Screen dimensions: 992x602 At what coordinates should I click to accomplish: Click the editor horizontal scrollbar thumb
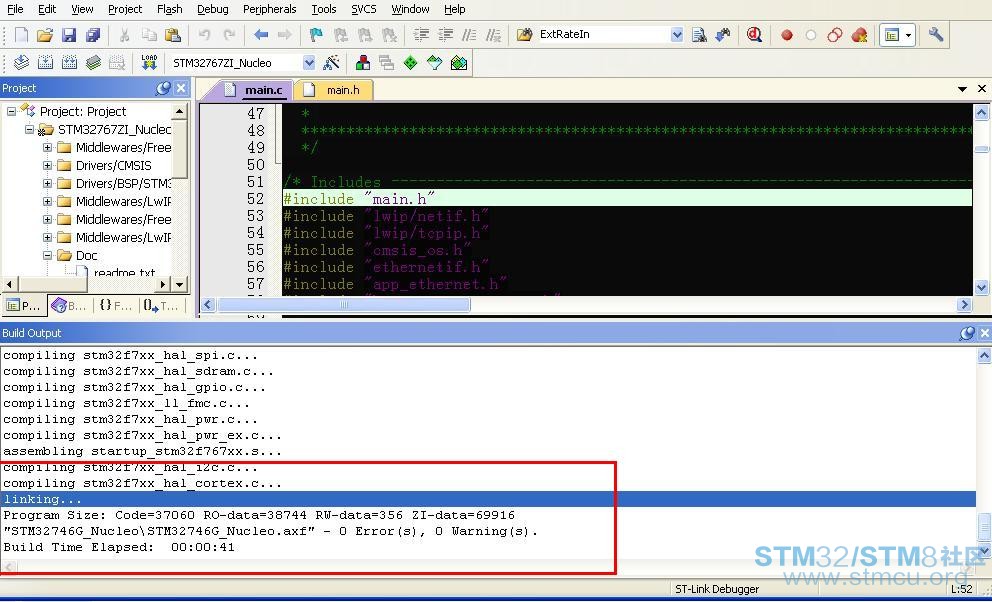(x=344, y=305)
